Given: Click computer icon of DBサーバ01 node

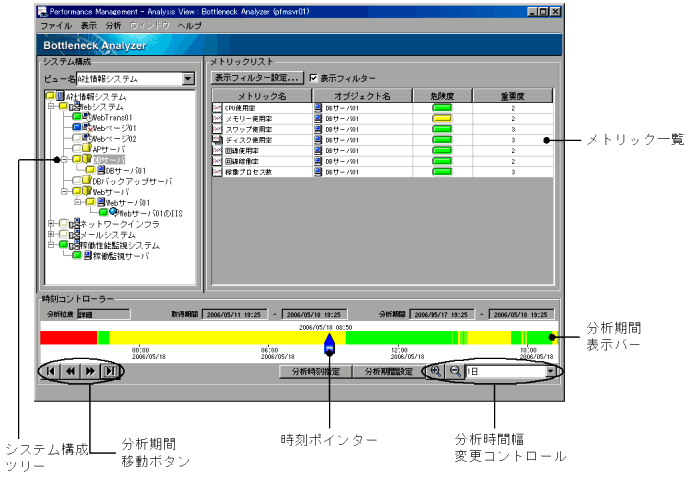Looking at the screenshot, I should coord(101,170).
